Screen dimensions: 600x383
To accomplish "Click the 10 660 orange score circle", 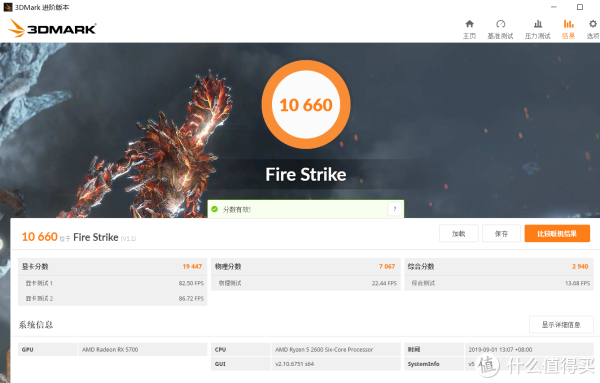I will click(306, 104).
